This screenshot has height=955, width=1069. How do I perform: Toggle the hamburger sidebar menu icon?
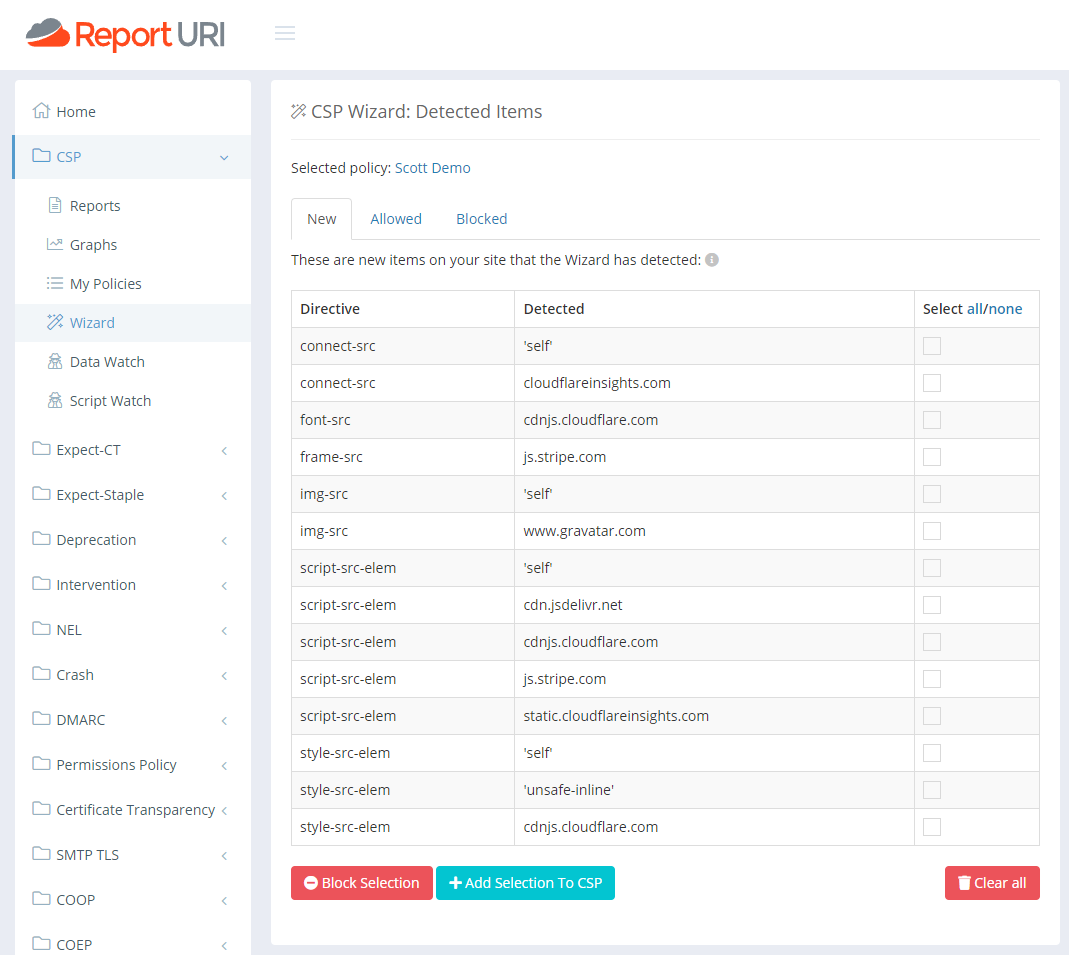(285, 34)
